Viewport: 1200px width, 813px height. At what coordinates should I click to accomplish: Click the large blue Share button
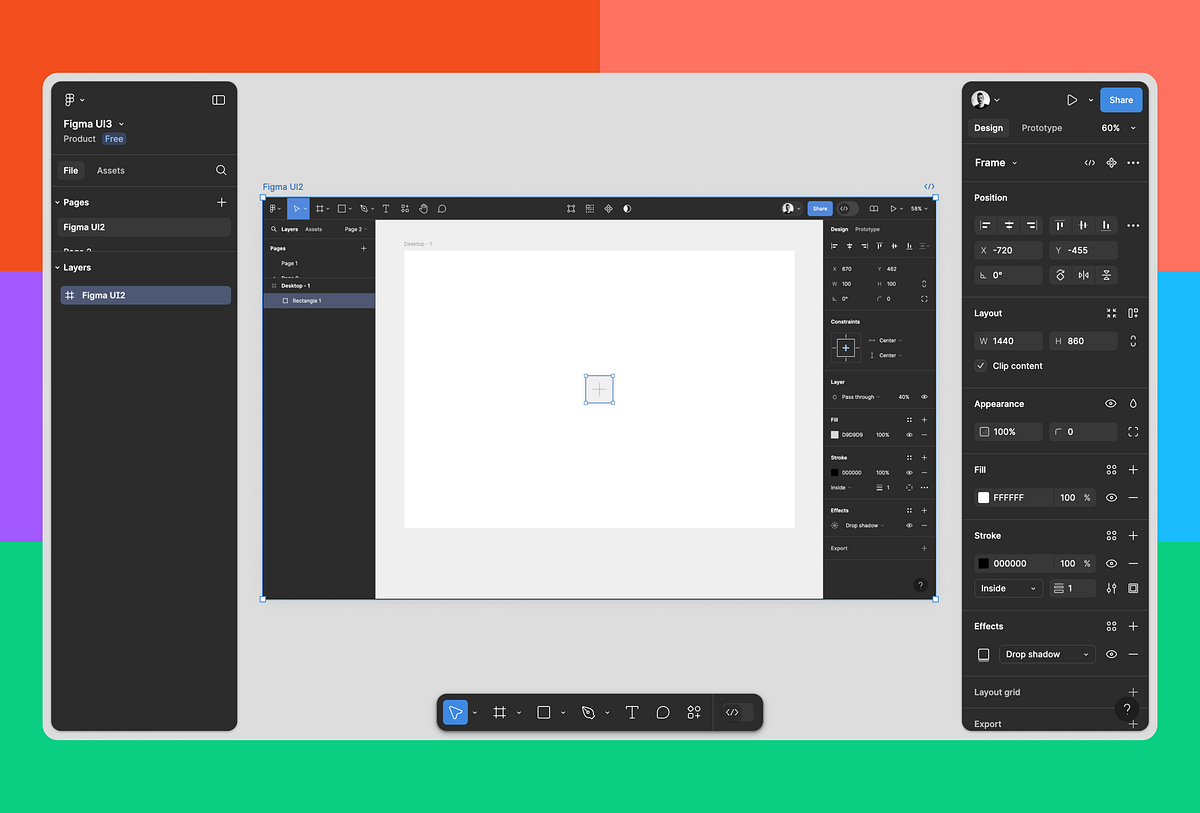1121,100
